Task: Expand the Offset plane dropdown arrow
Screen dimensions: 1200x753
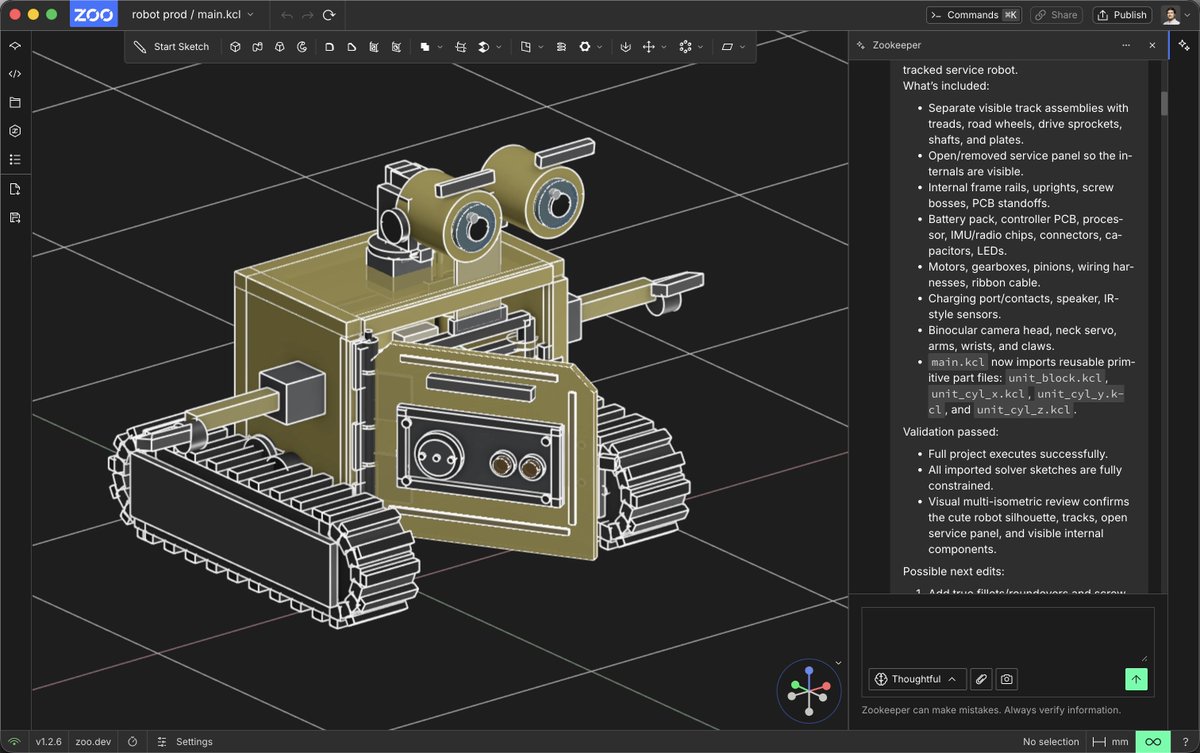Action: pos(541,47)
